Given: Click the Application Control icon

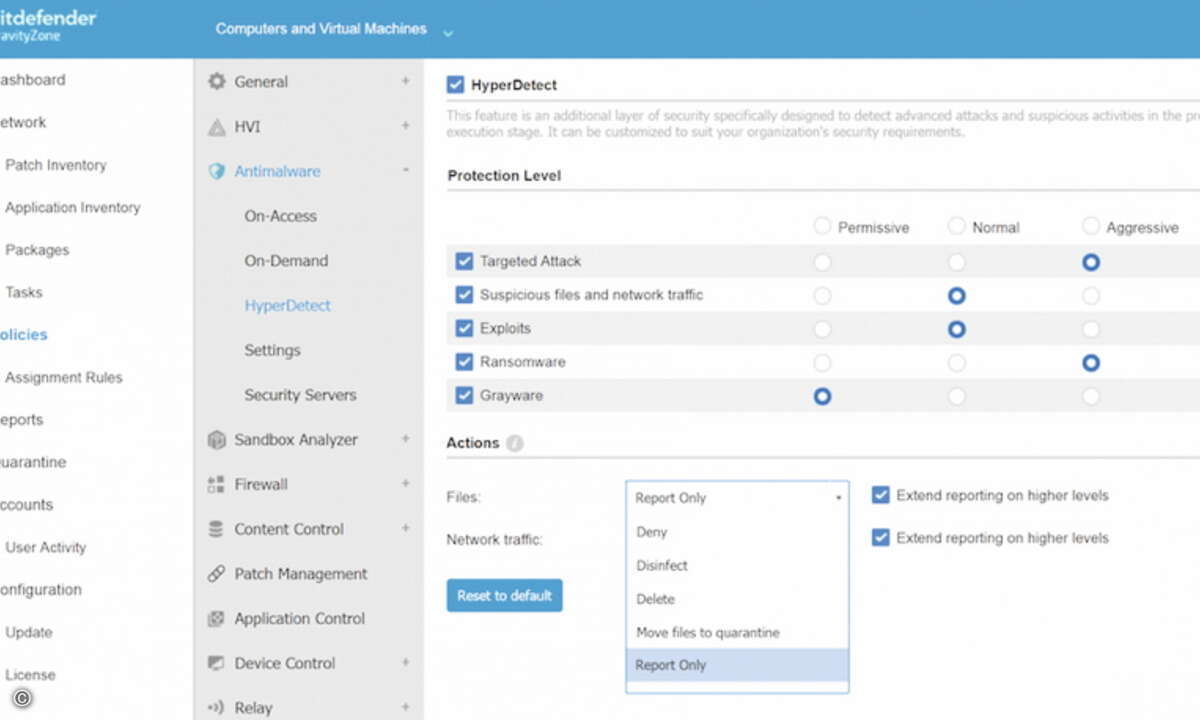Looking at the screenshot, I should (x=216, y=619).
